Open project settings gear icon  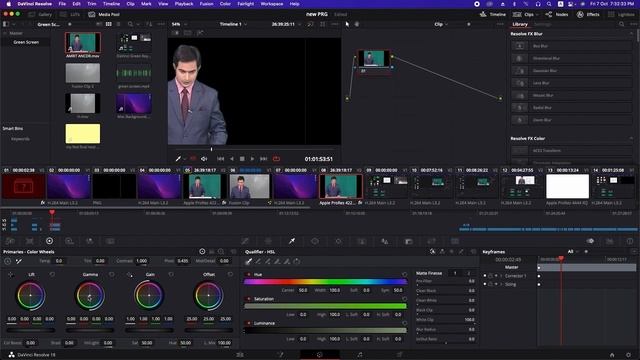pyautogui.click(x=629, y=355)
